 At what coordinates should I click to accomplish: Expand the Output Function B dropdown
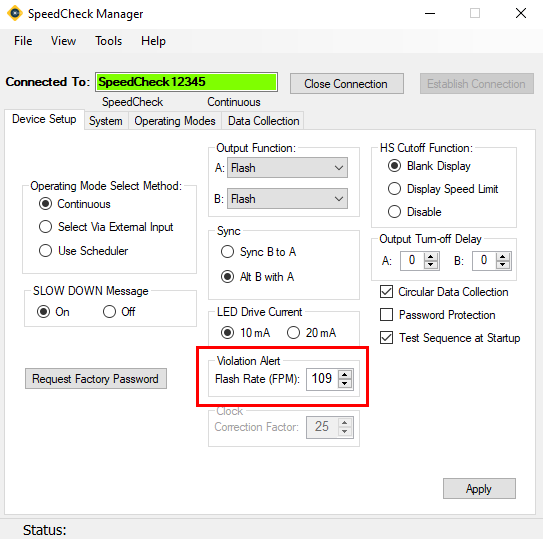click(x=287, y=199)
